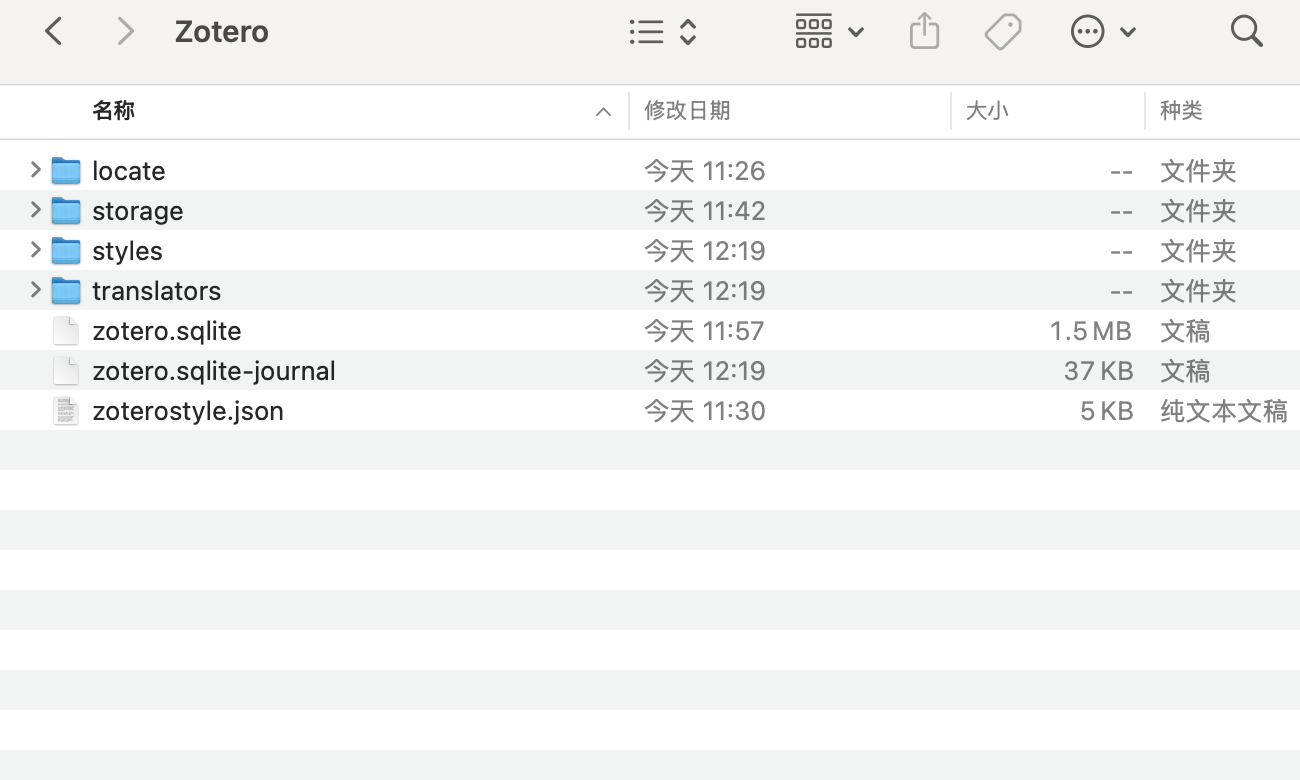Click the date 今天 11:57
The height and width of the screenshot is (780, 1300).
(704, 331)
